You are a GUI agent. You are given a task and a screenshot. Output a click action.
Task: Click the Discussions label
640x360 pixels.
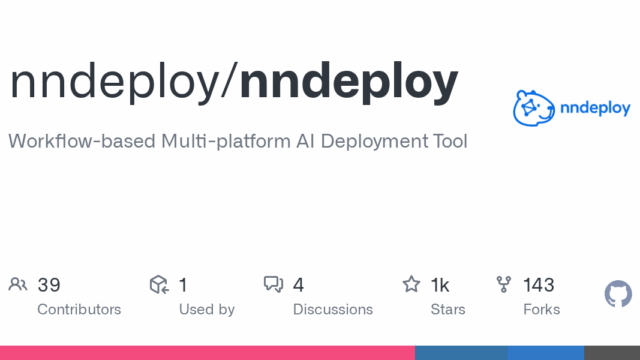coord(333,309)
